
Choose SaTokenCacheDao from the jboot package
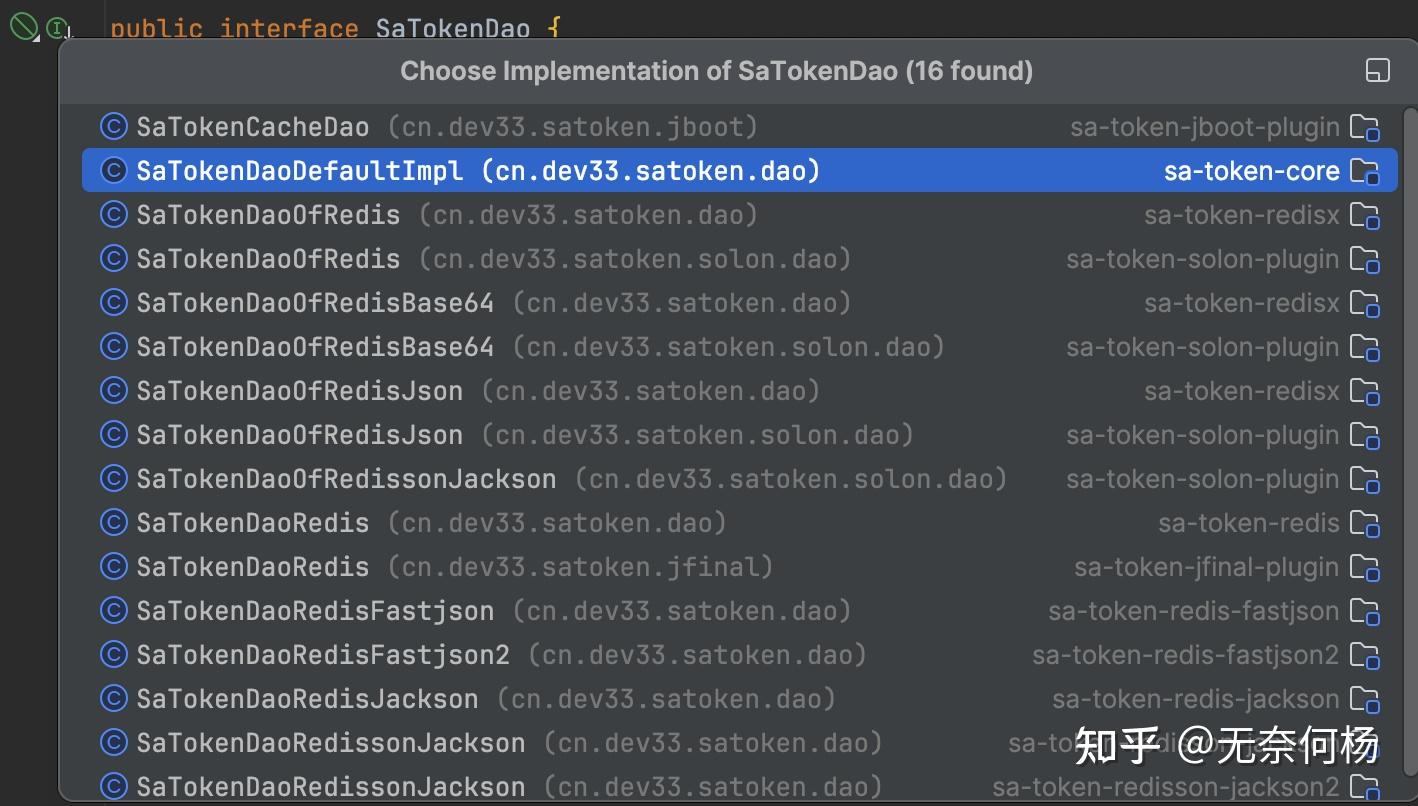[x=253, y=127]
